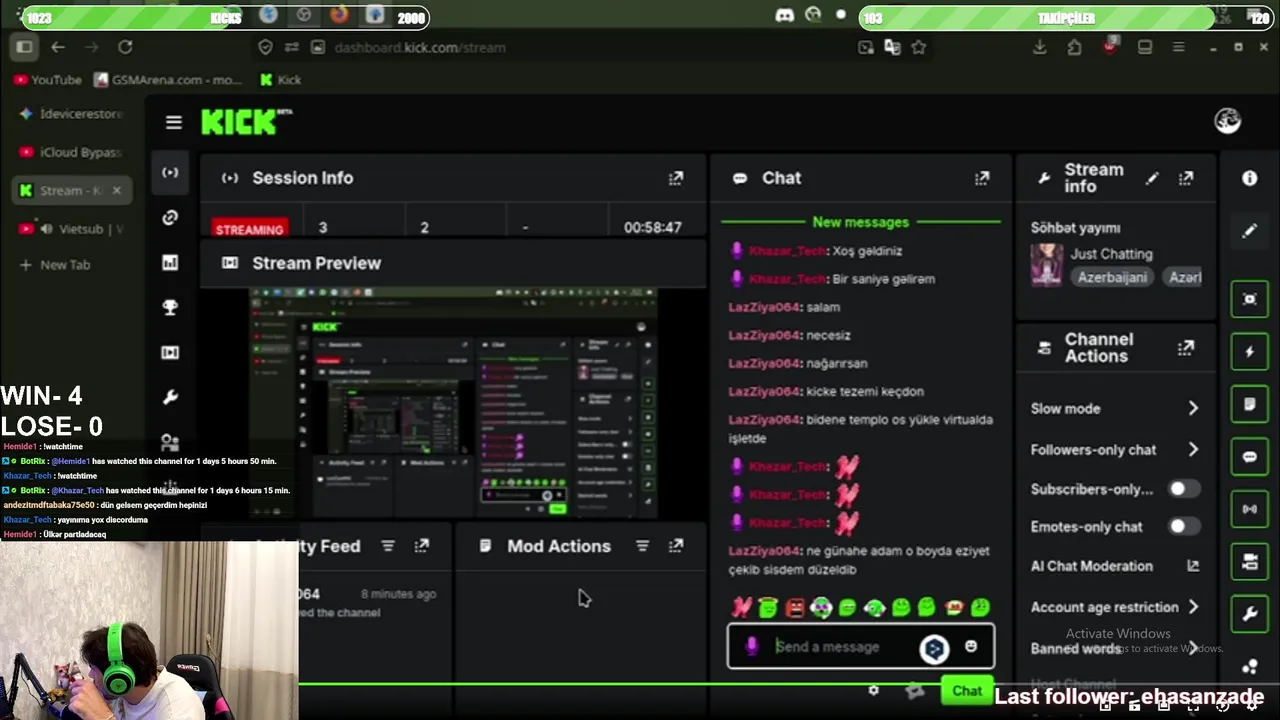The image size is (1280, 720).
Task: Open Mod Actions filter options
Action: (x=642, y=546)
